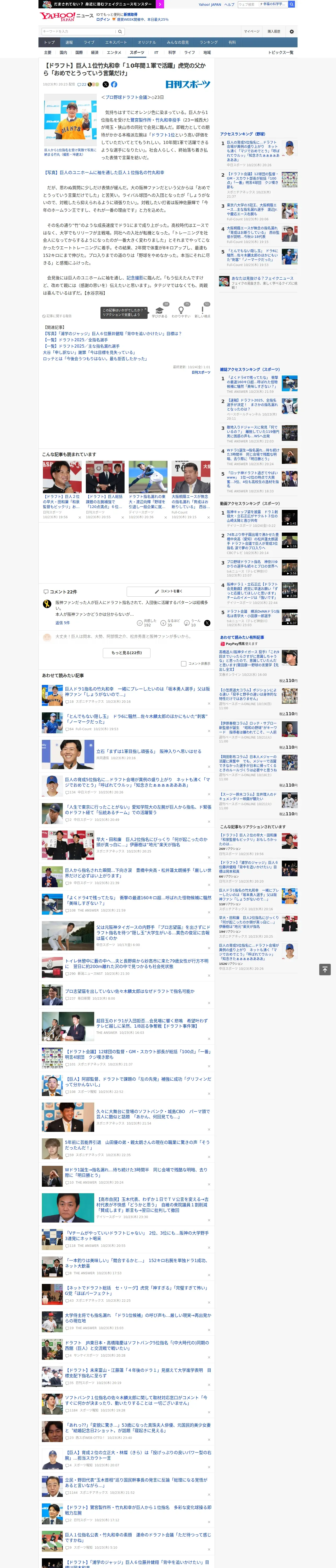Open the エキスパート tab

[116, 43]
